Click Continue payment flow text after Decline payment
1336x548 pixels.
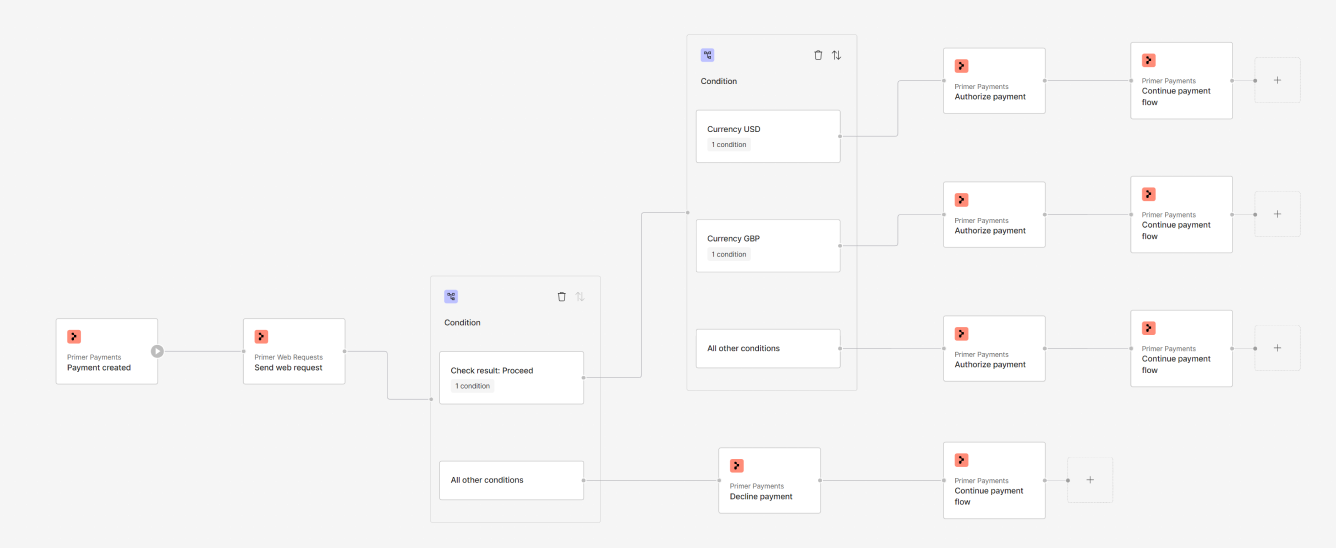pos(989,496)
